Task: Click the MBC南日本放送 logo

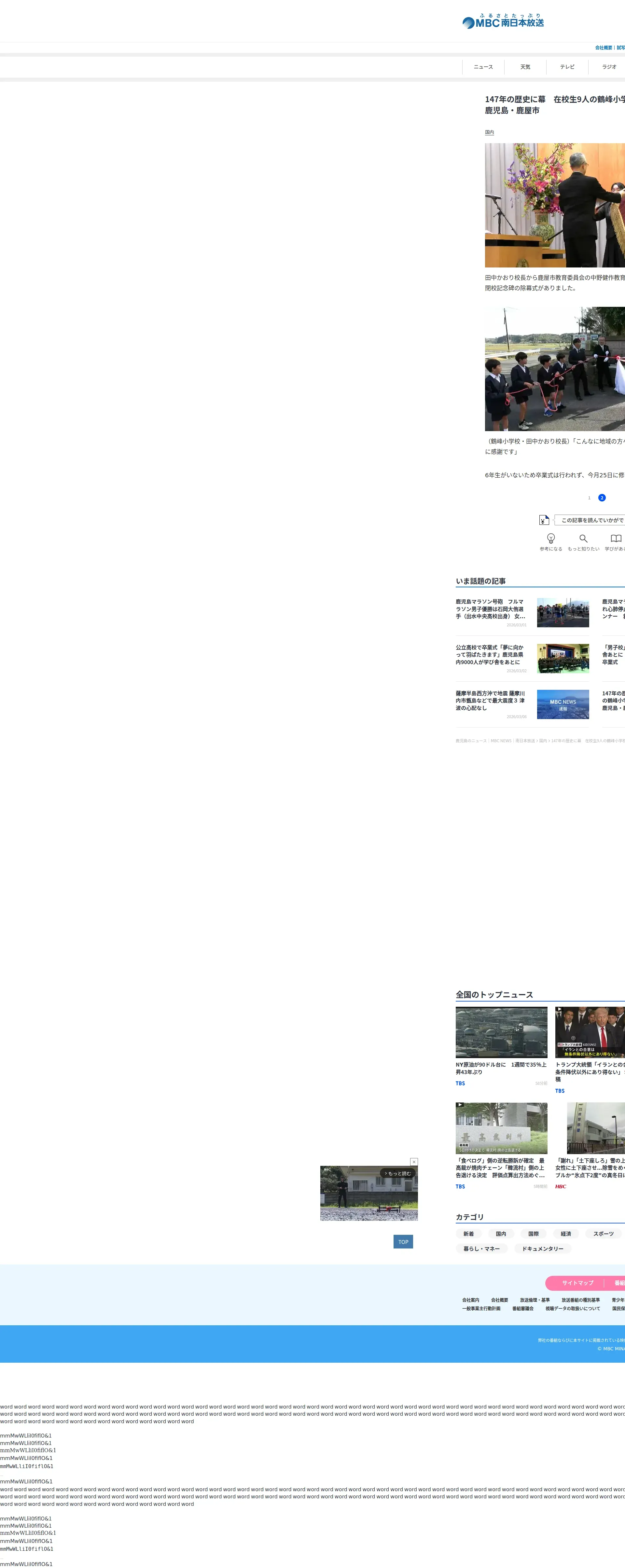Action: (503, 22)
